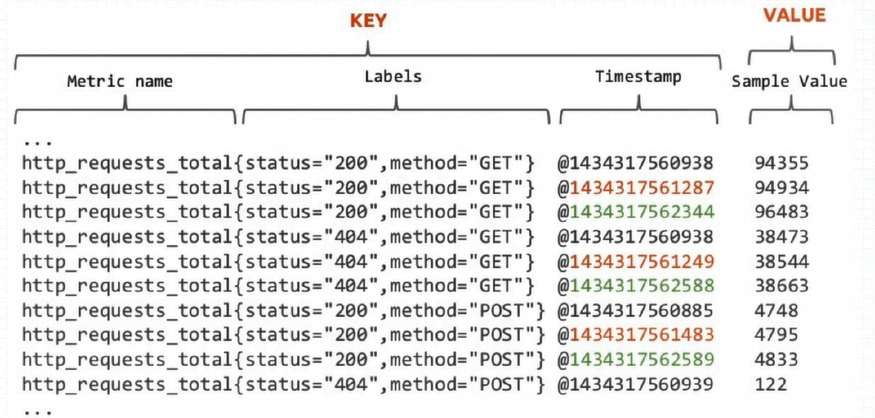This screenshot has width=875, height=418.
Task: Click timestamp @1434317560885
Action: [636, 310]
